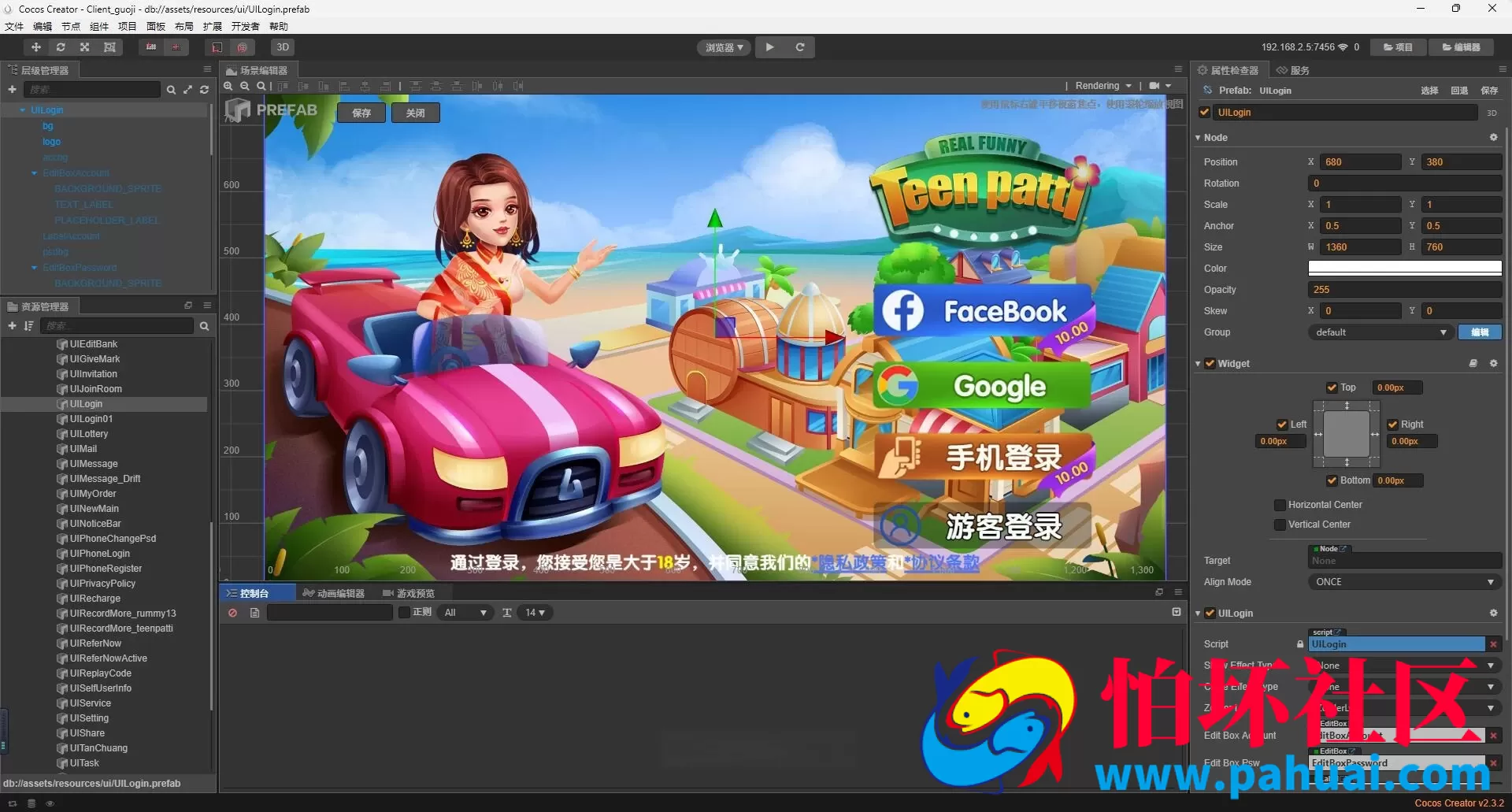Zoom in the scene editor

(x=228, y=86)
